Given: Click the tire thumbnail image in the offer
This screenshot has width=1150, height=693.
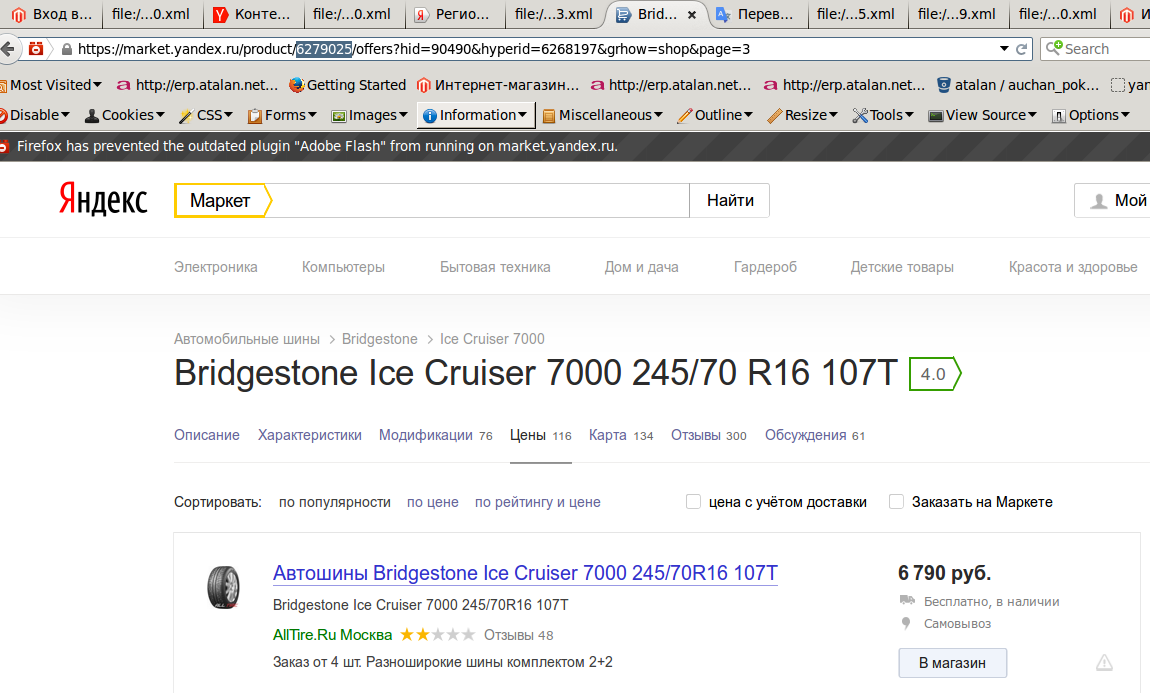Looking at the screenshot, I should point(224,587).
